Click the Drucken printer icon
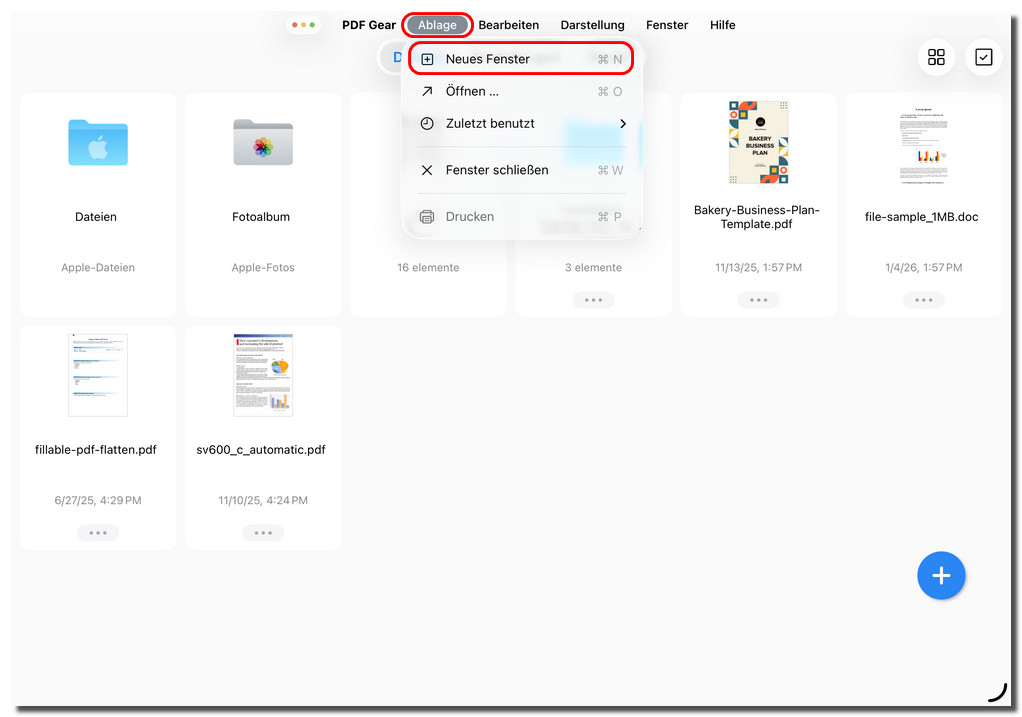Image resolution: width=1022 pixels, height=717 pixels. [429, 216]
